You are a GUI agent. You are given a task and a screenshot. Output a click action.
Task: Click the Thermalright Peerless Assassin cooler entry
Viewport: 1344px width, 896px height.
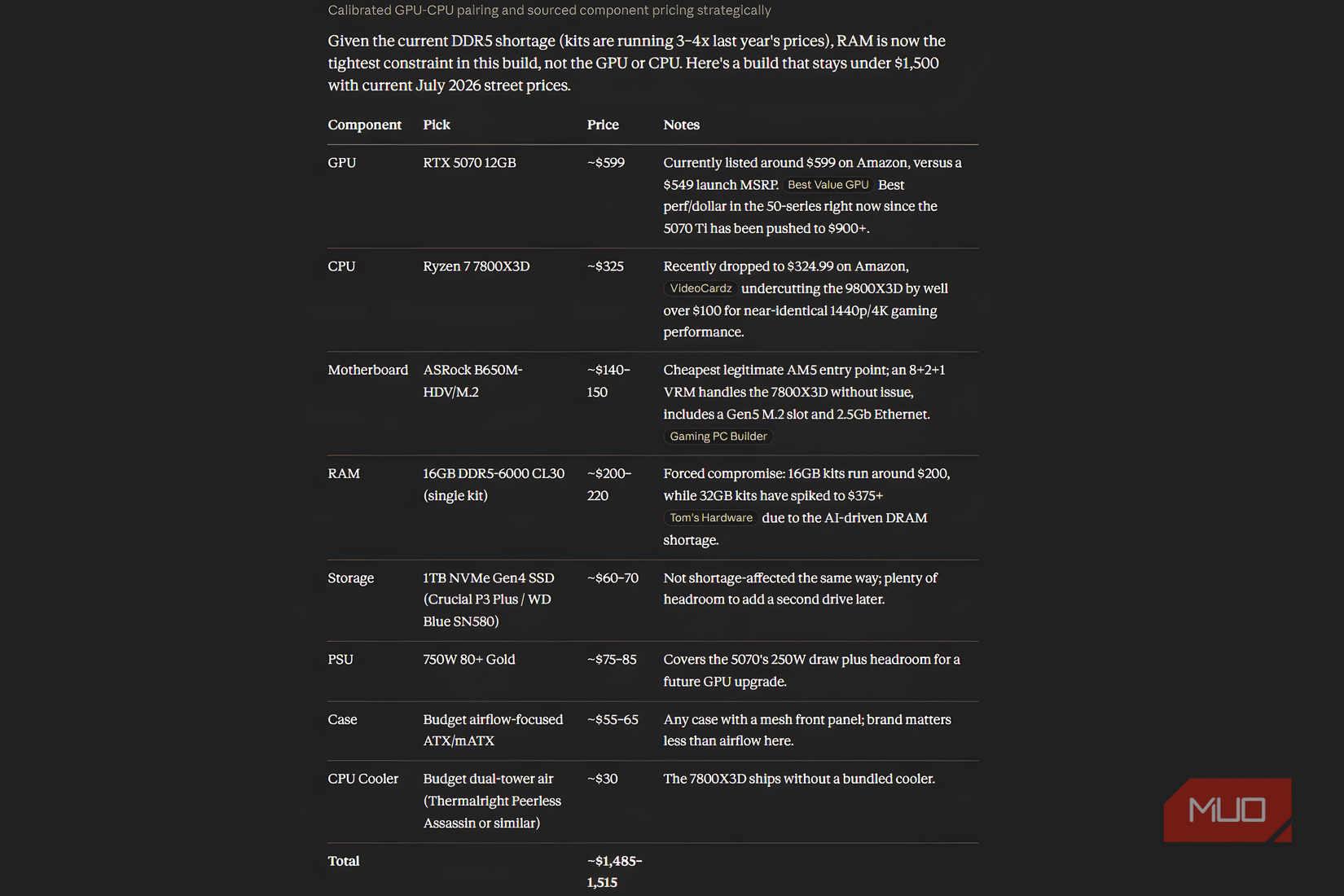(x=492, y=801)
